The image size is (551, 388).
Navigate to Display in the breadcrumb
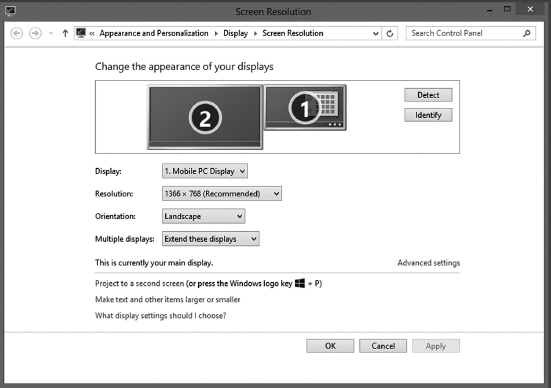pyautogui.click(x=235, y=33)
